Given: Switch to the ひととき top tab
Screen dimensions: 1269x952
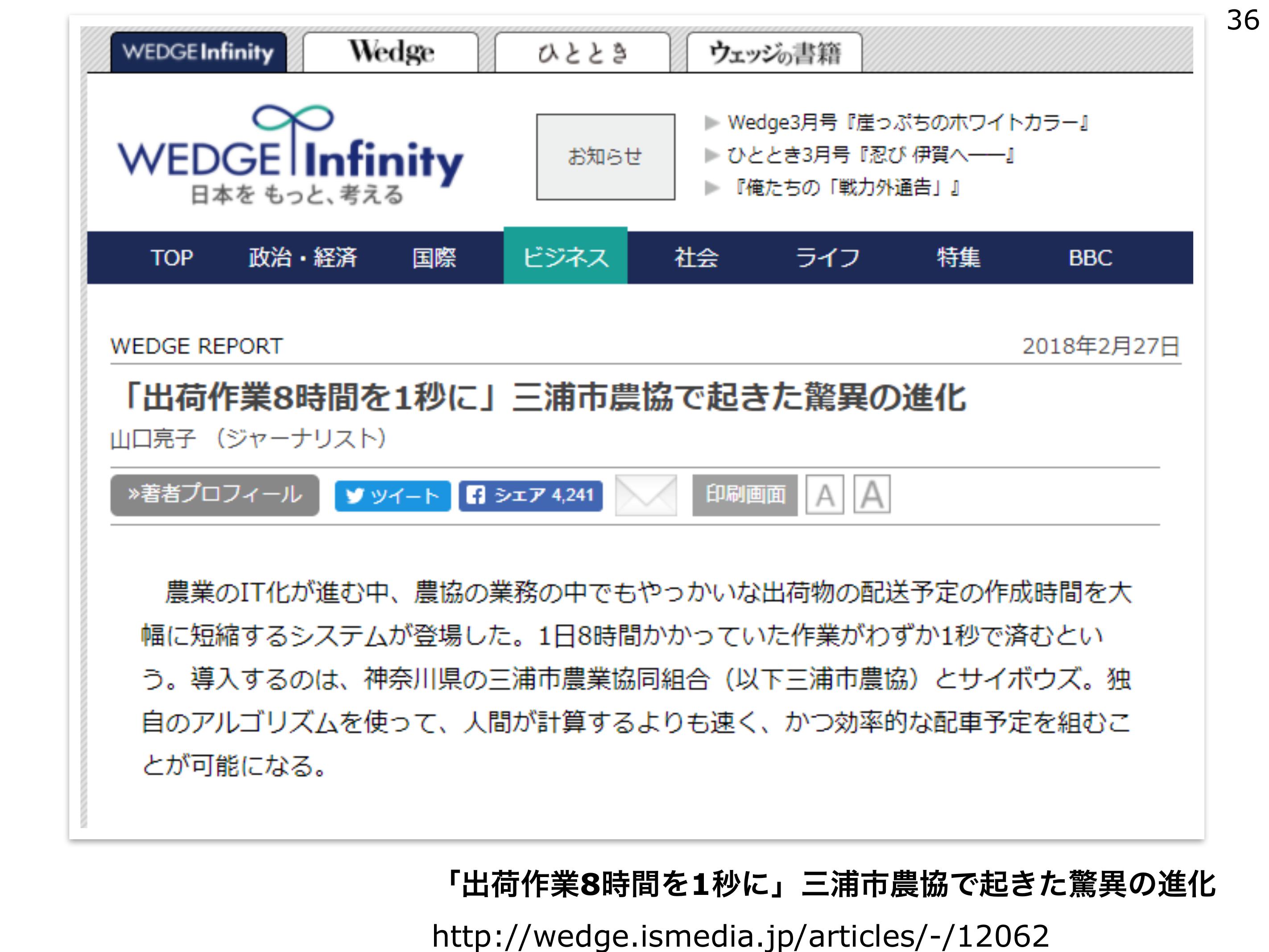Looking at the screenshot, I should [x=582, y=53].
